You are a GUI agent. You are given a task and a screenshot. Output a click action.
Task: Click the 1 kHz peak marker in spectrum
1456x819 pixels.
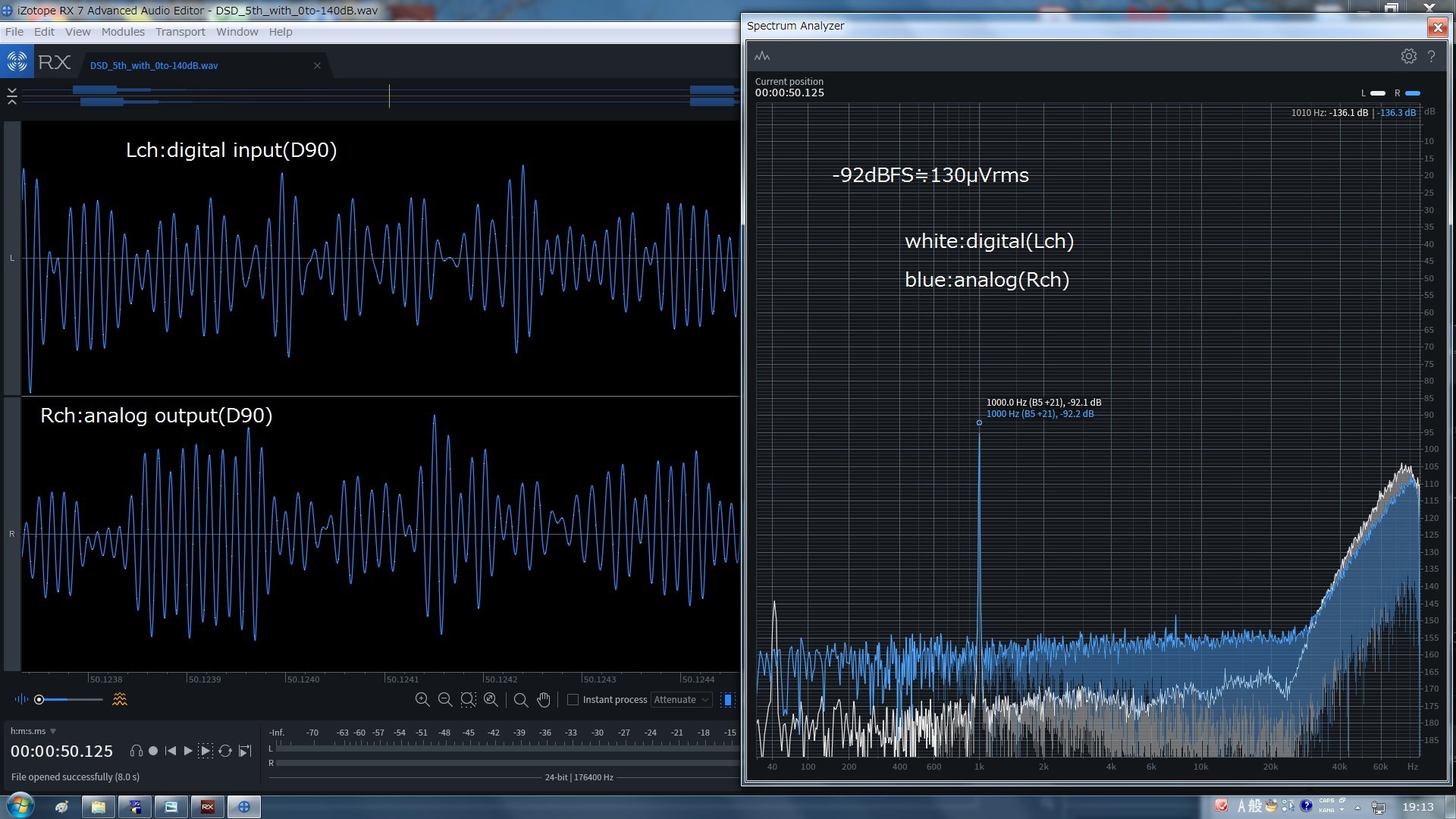click(979, 423)
